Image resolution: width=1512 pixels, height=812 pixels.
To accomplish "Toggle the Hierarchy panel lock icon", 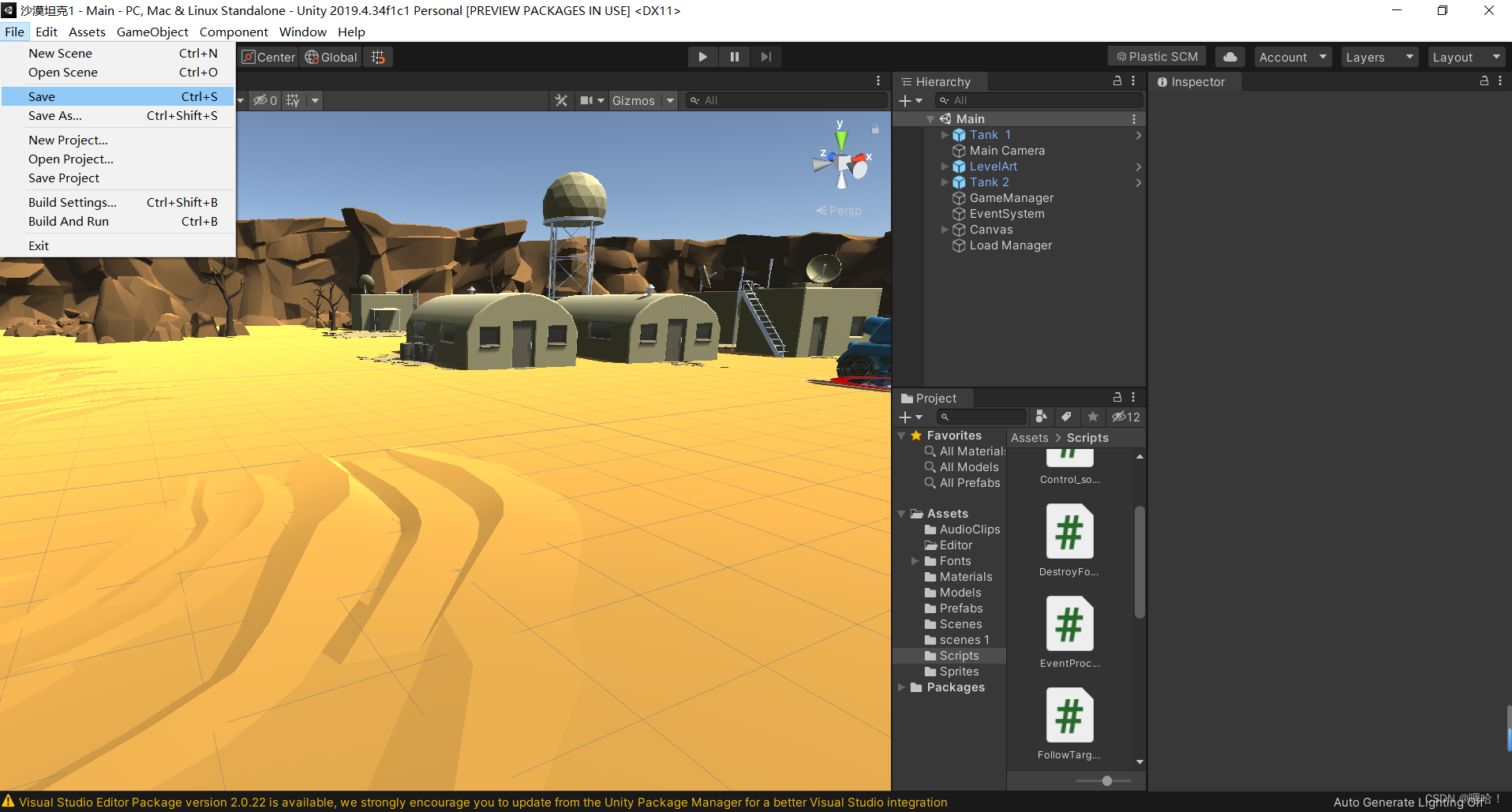I will point(1117,80).
